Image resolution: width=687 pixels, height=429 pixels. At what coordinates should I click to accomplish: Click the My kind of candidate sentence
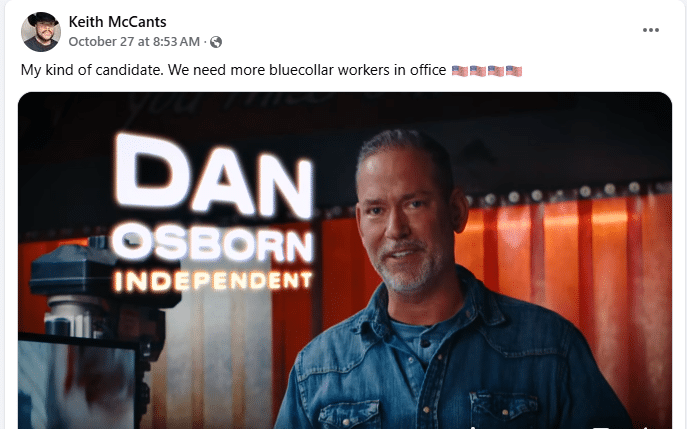(x=91, y=70)
